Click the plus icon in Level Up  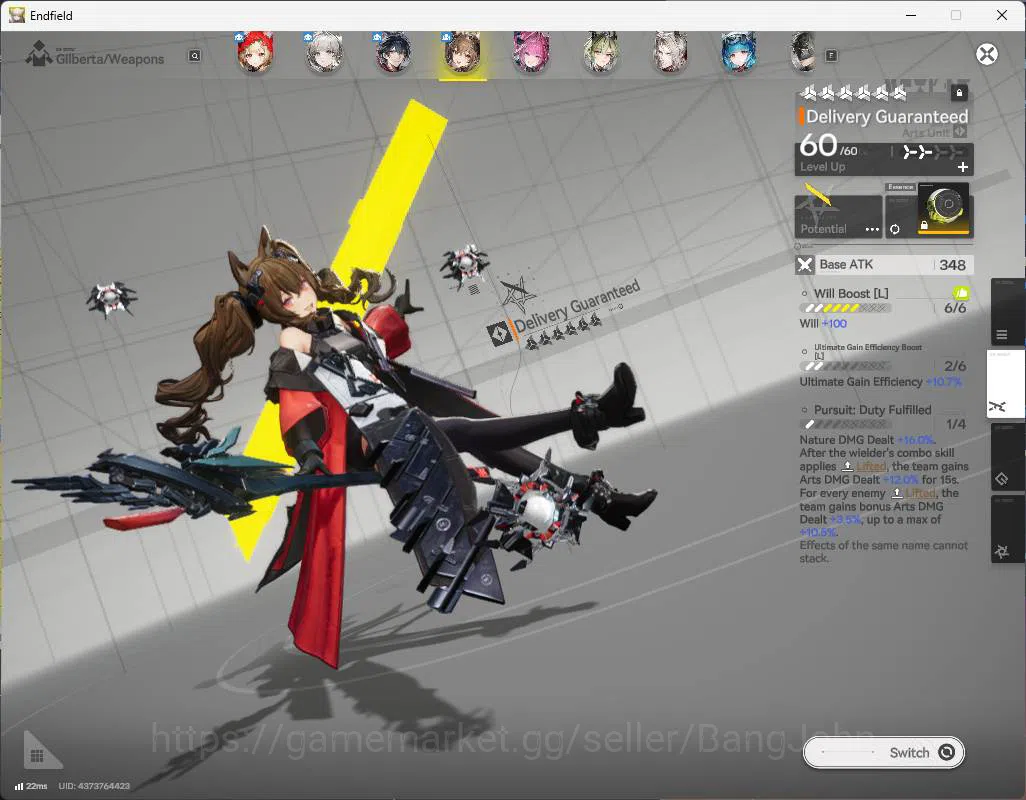(x=963, y=167)
